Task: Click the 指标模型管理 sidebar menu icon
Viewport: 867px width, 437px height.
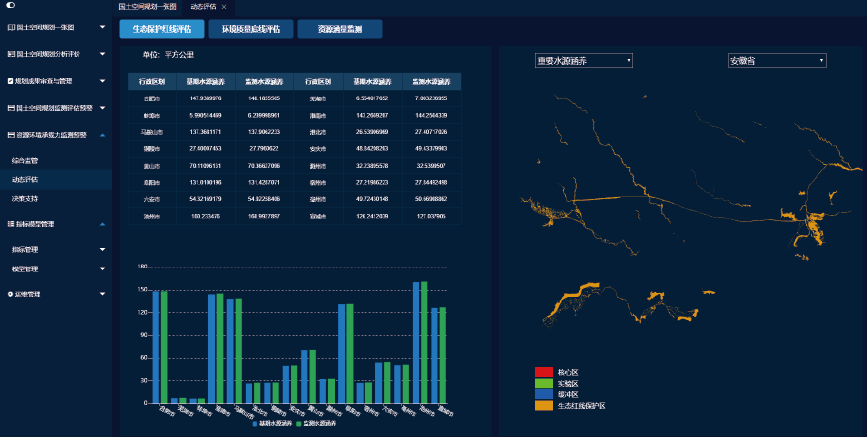Action: tap(10, 224)
